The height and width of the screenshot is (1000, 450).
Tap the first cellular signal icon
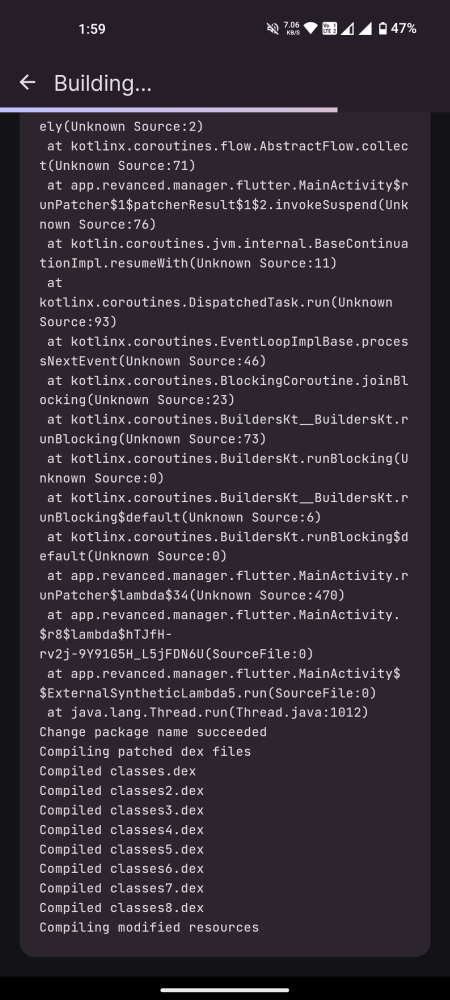(x=347, y=29)
